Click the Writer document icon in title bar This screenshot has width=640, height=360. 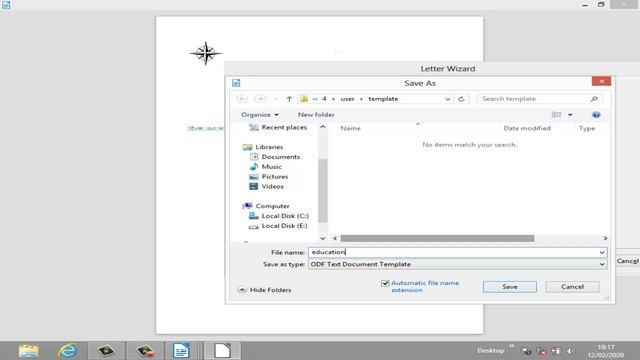6,5
